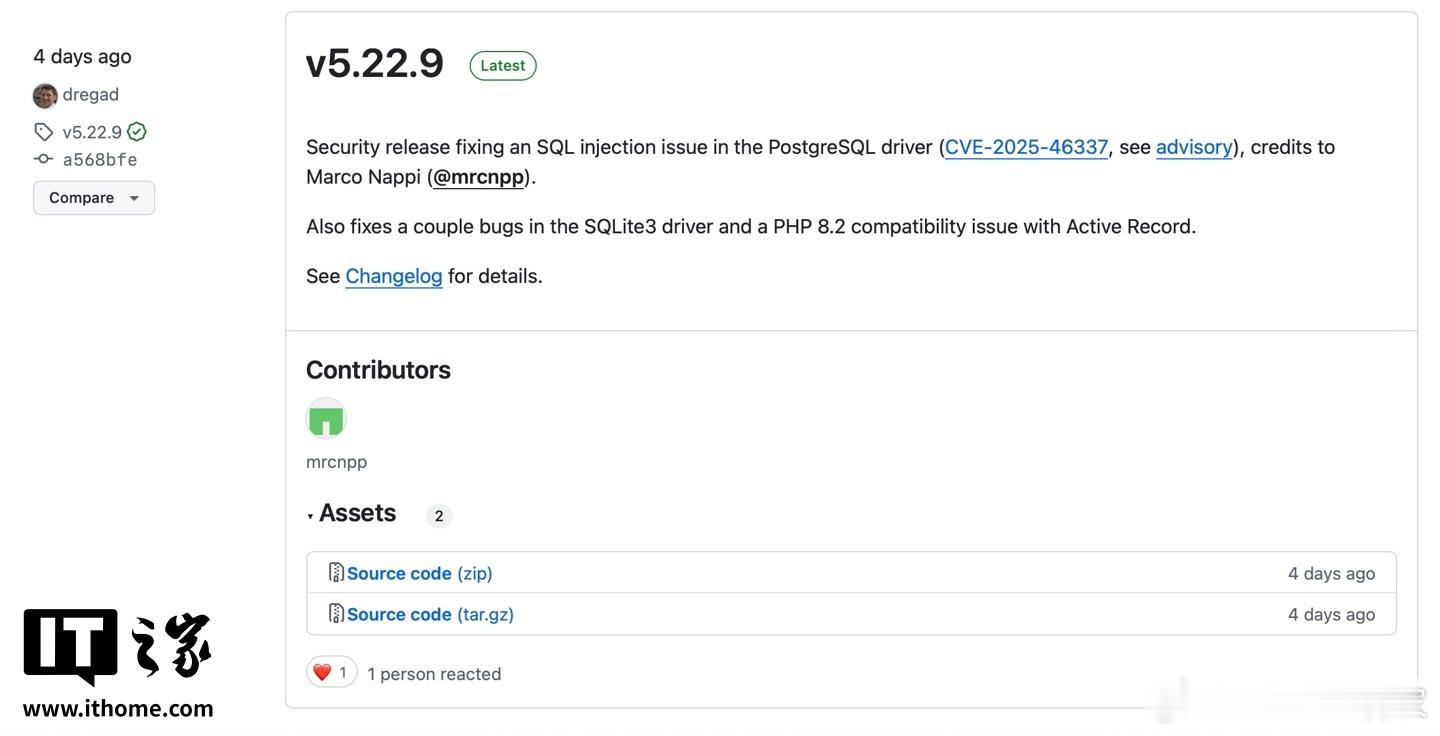Click the tar.gz file icon
The height and width of the screenshot is (736, 1440).
tap(336, 614)
